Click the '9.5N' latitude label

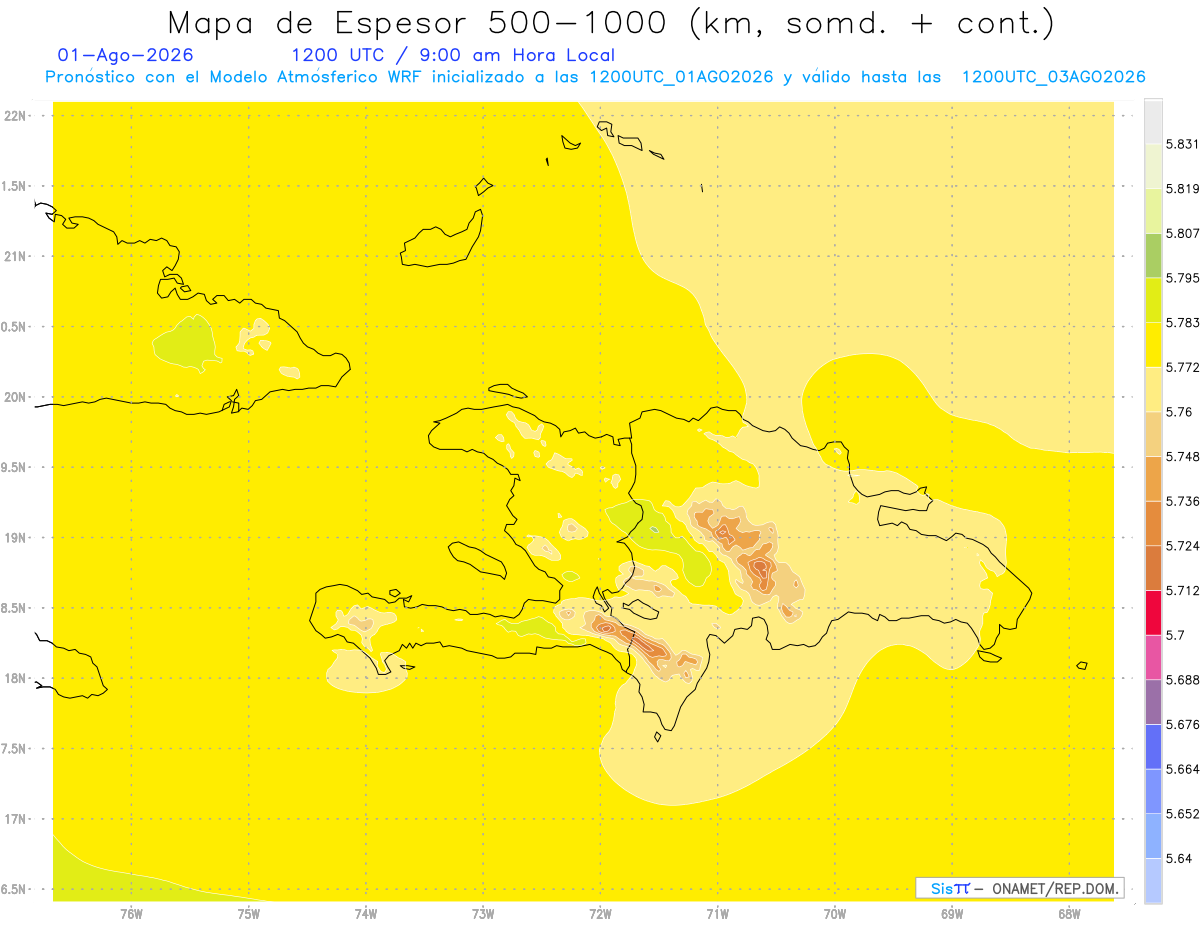(x=15, y=468)
